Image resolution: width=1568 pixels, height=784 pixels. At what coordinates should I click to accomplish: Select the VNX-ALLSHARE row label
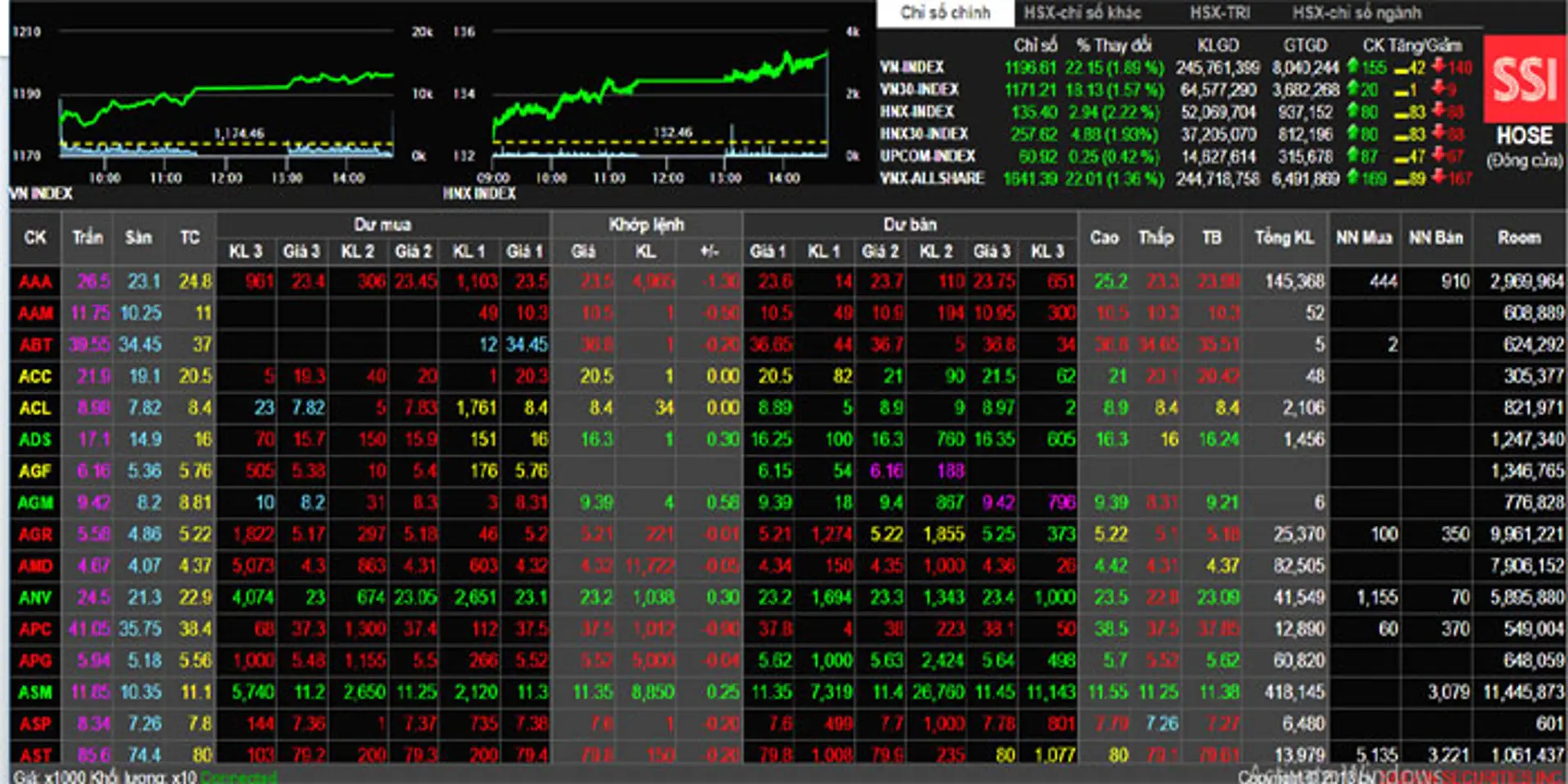point(931,178)
